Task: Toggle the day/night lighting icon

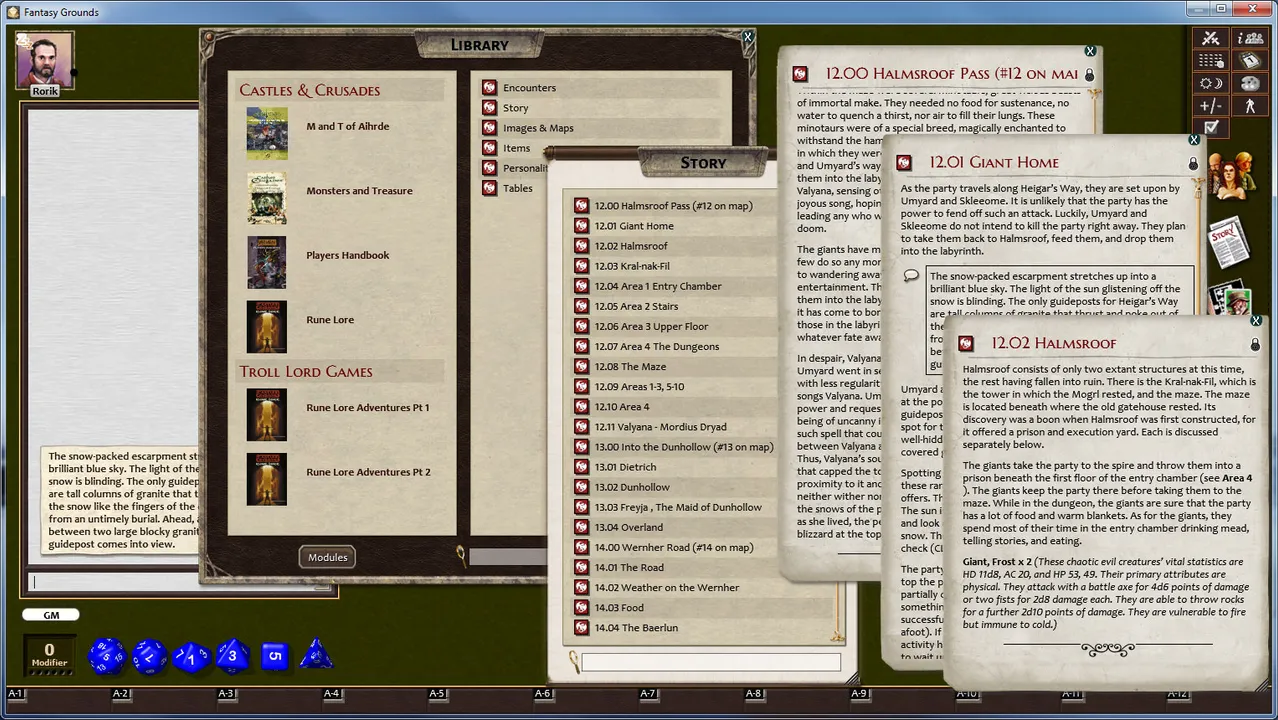Action: click(1211, 83)
